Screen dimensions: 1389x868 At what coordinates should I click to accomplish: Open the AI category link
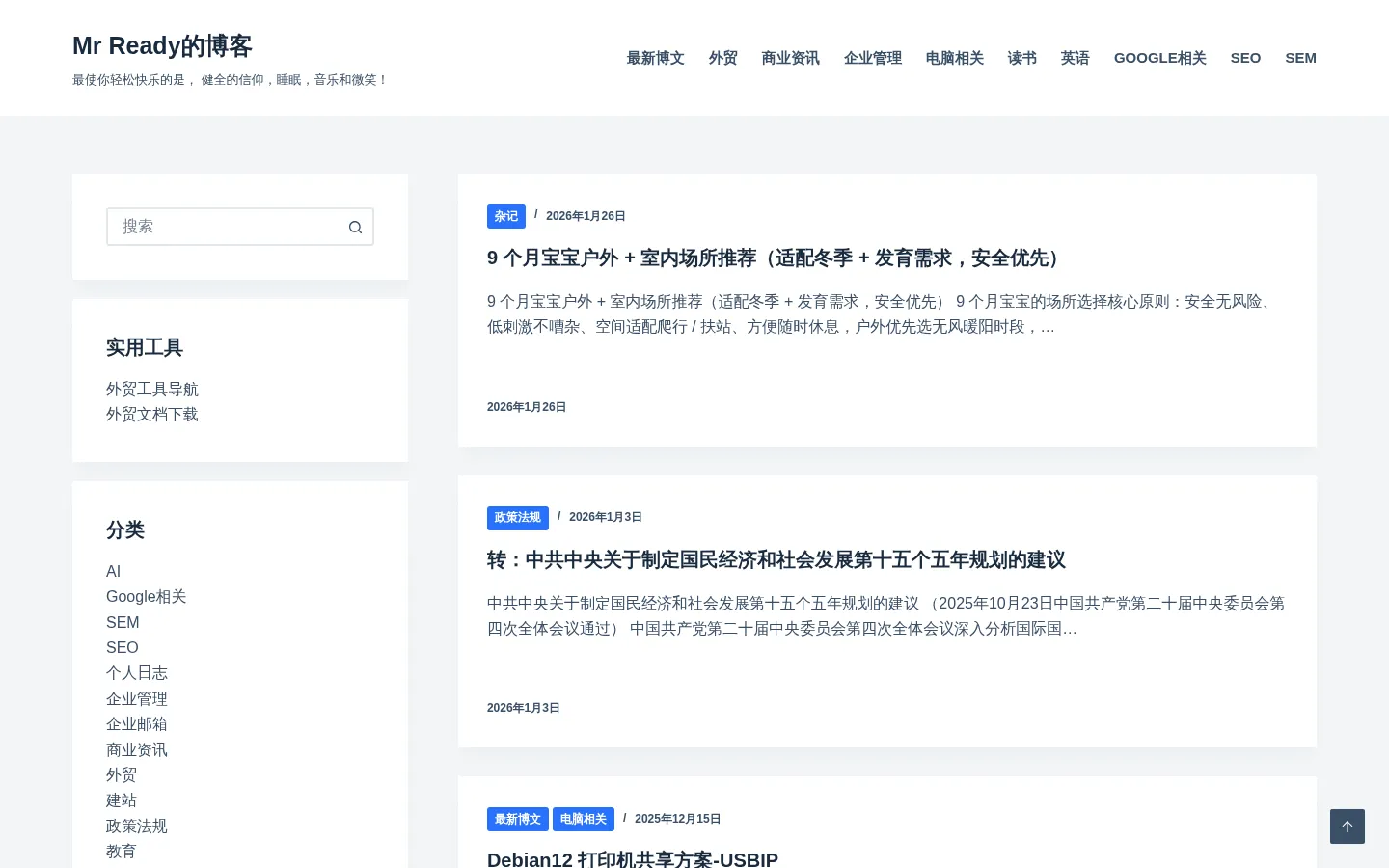click(x=114, y=571)
